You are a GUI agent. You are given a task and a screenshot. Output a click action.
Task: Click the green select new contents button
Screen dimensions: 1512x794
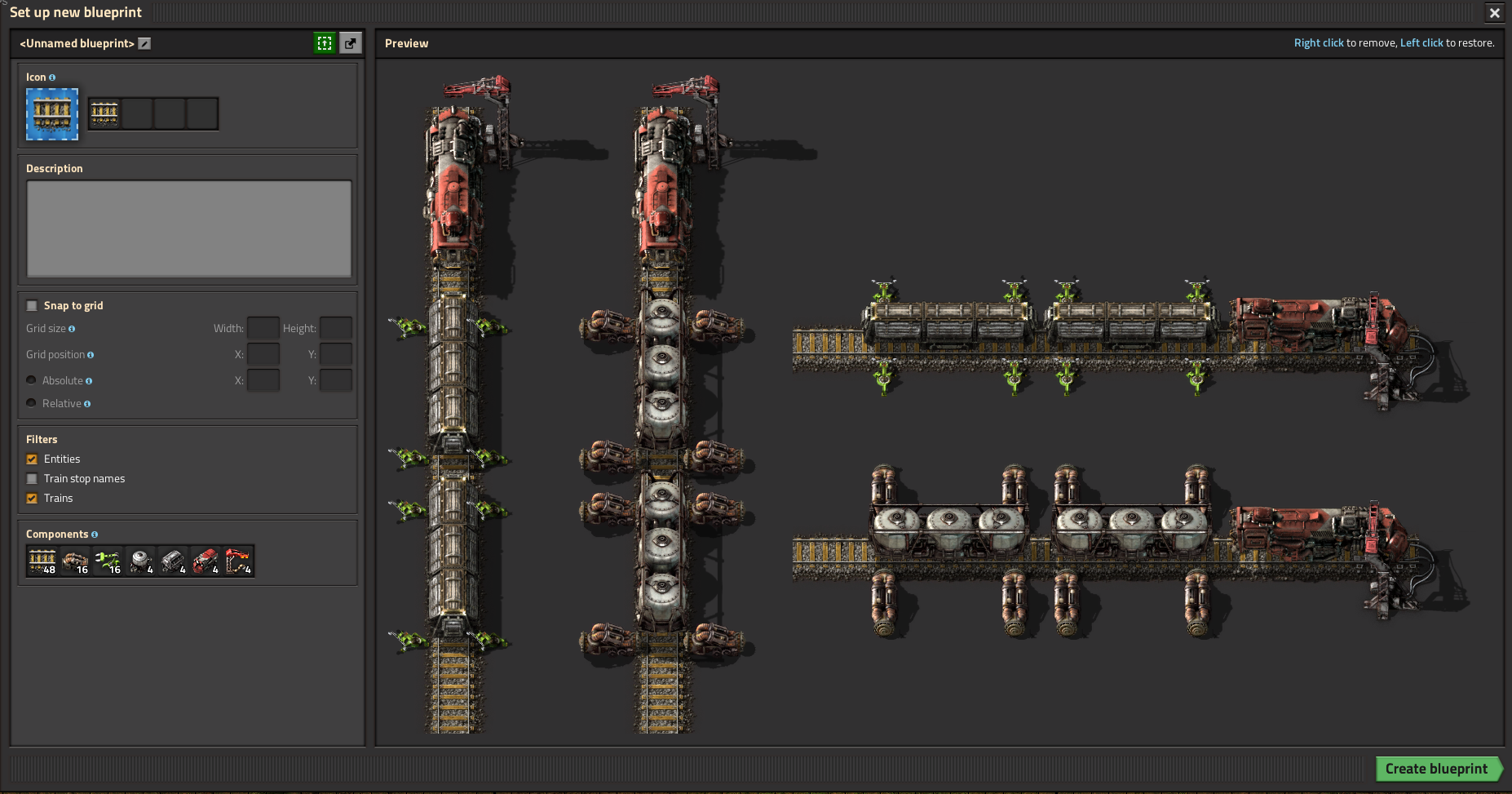coord(325,43)
